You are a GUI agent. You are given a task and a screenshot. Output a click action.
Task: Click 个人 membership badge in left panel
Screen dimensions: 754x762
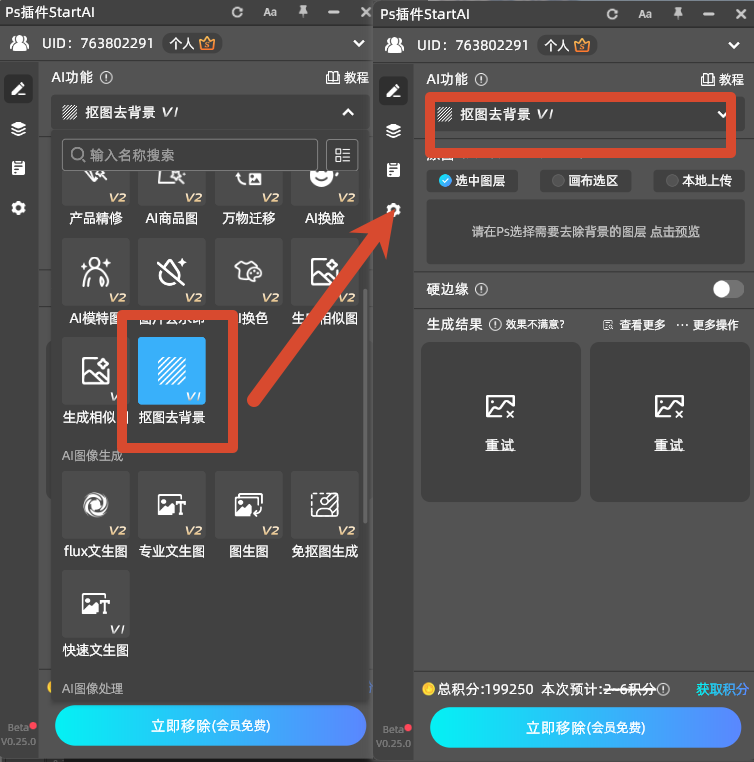[x=192, y=43]
